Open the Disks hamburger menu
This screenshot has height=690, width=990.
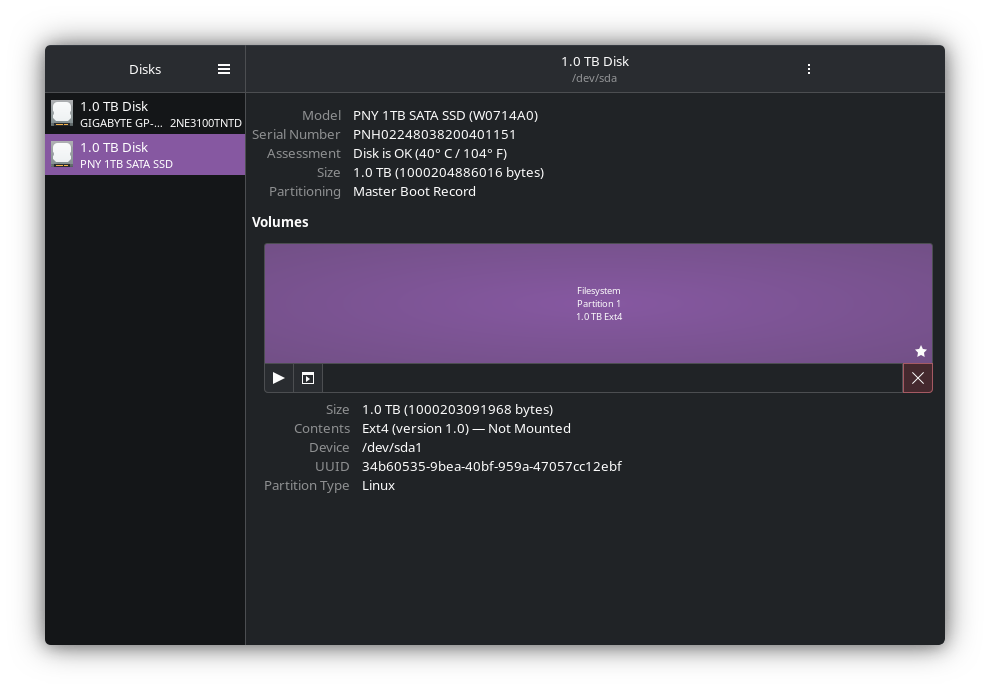224,69
